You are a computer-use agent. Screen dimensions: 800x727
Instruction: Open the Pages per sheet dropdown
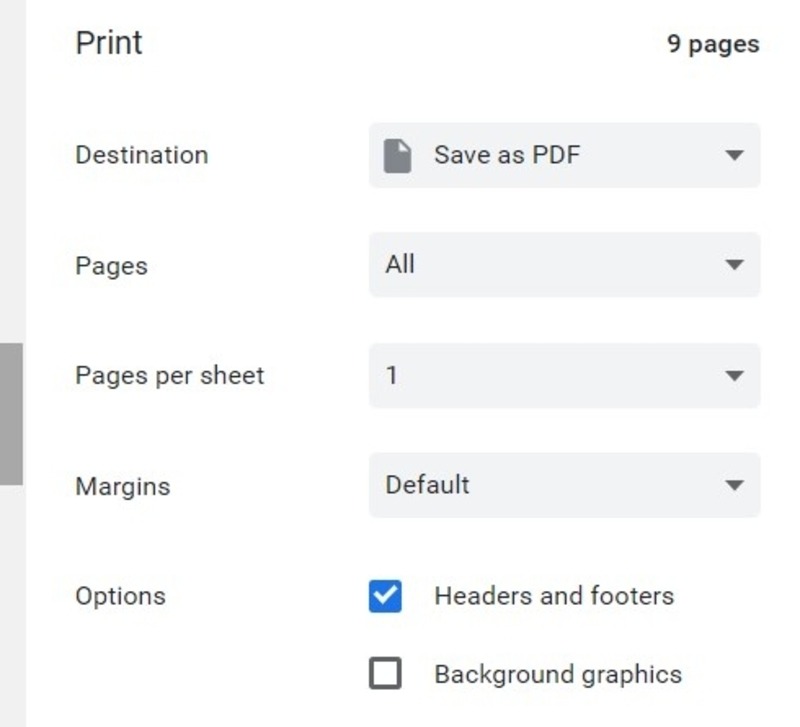click(735, 376)
